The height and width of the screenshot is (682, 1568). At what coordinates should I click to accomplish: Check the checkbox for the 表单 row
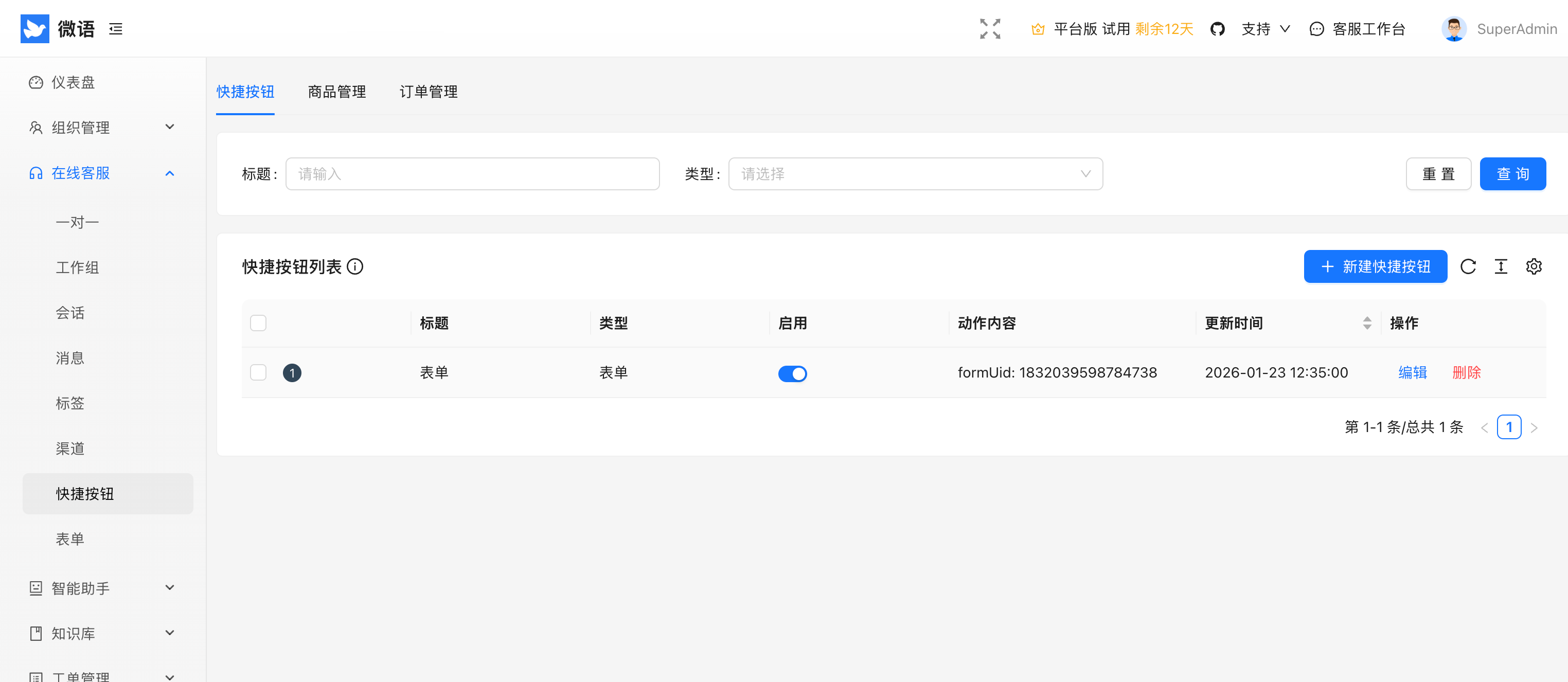coord(258,373)
